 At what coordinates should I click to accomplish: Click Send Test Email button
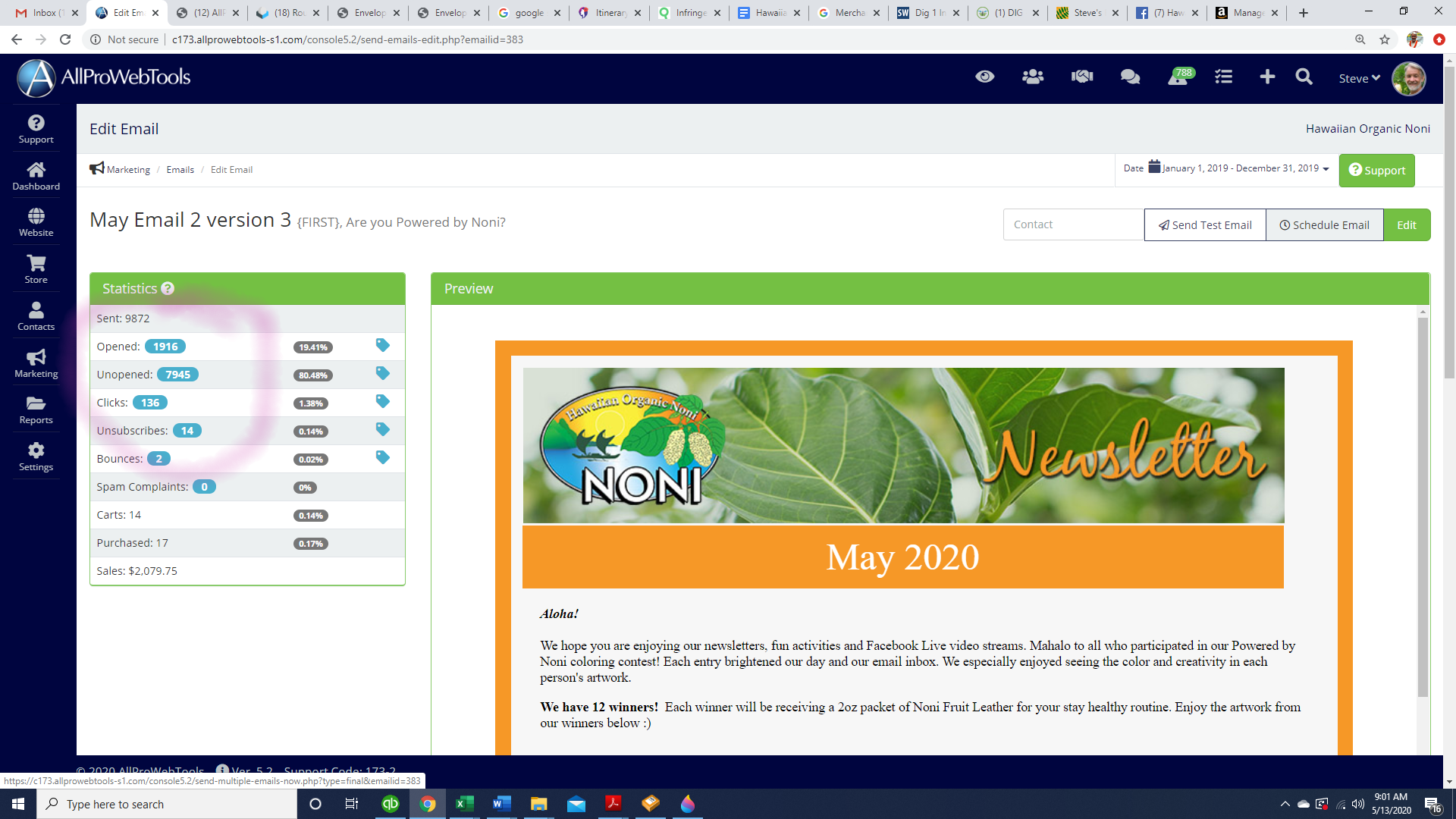point(1205,224)
